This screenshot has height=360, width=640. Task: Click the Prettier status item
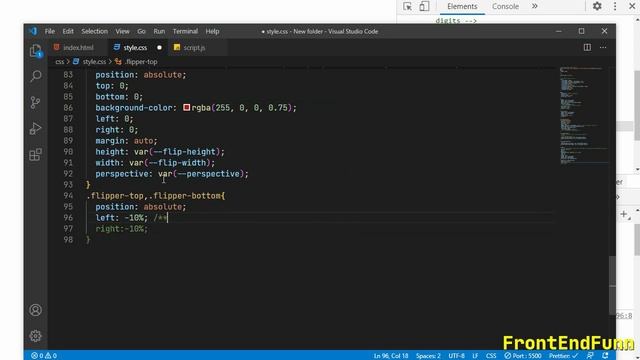click(563, 356)
